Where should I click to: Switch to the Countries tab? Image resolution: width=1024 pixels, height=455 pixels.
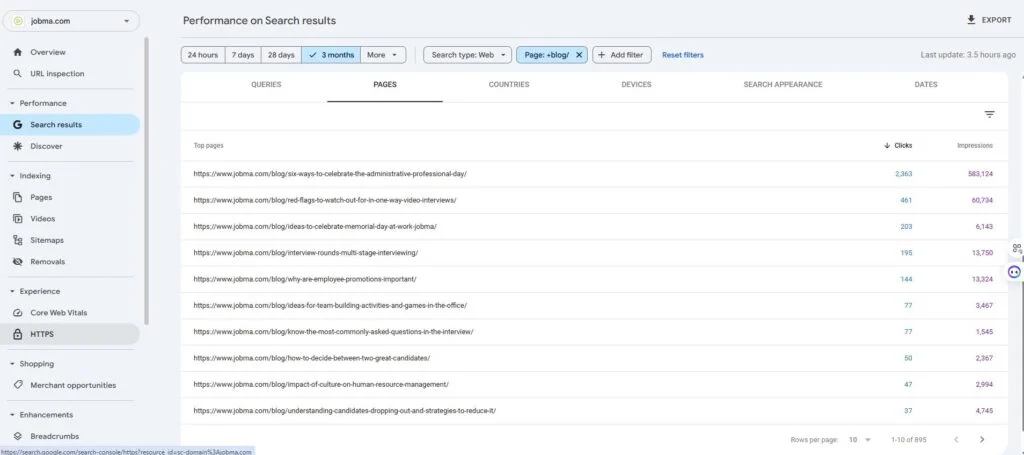point(509,84)
